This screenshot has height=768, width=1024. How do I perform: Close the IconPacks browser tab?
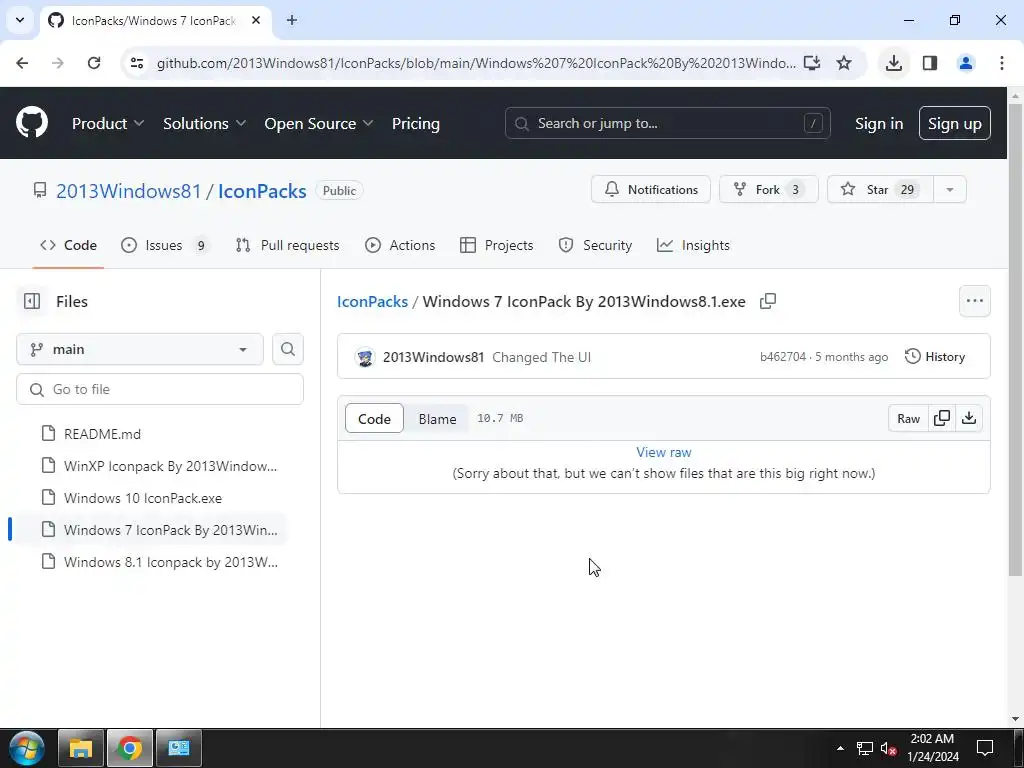[256, 20]
